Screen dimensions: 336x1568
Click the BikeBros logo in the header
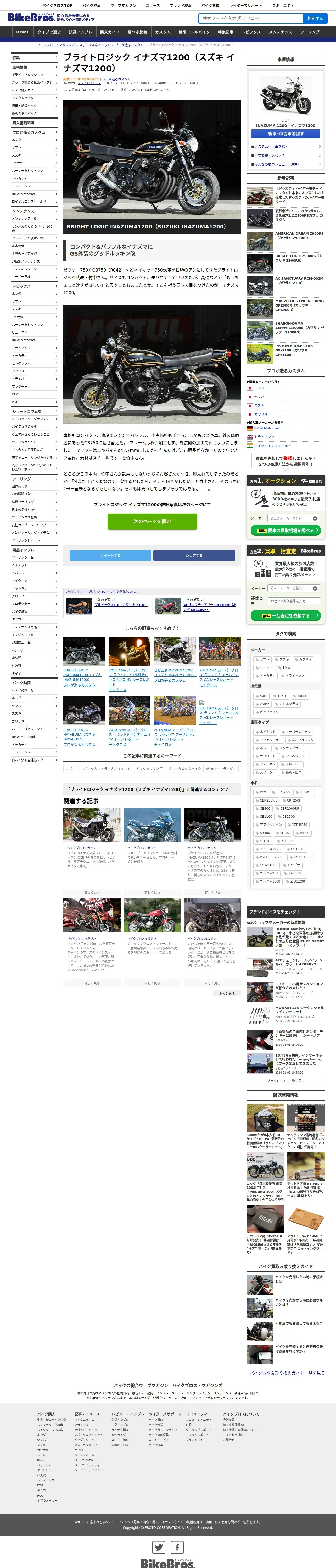[x=31, y=18]
